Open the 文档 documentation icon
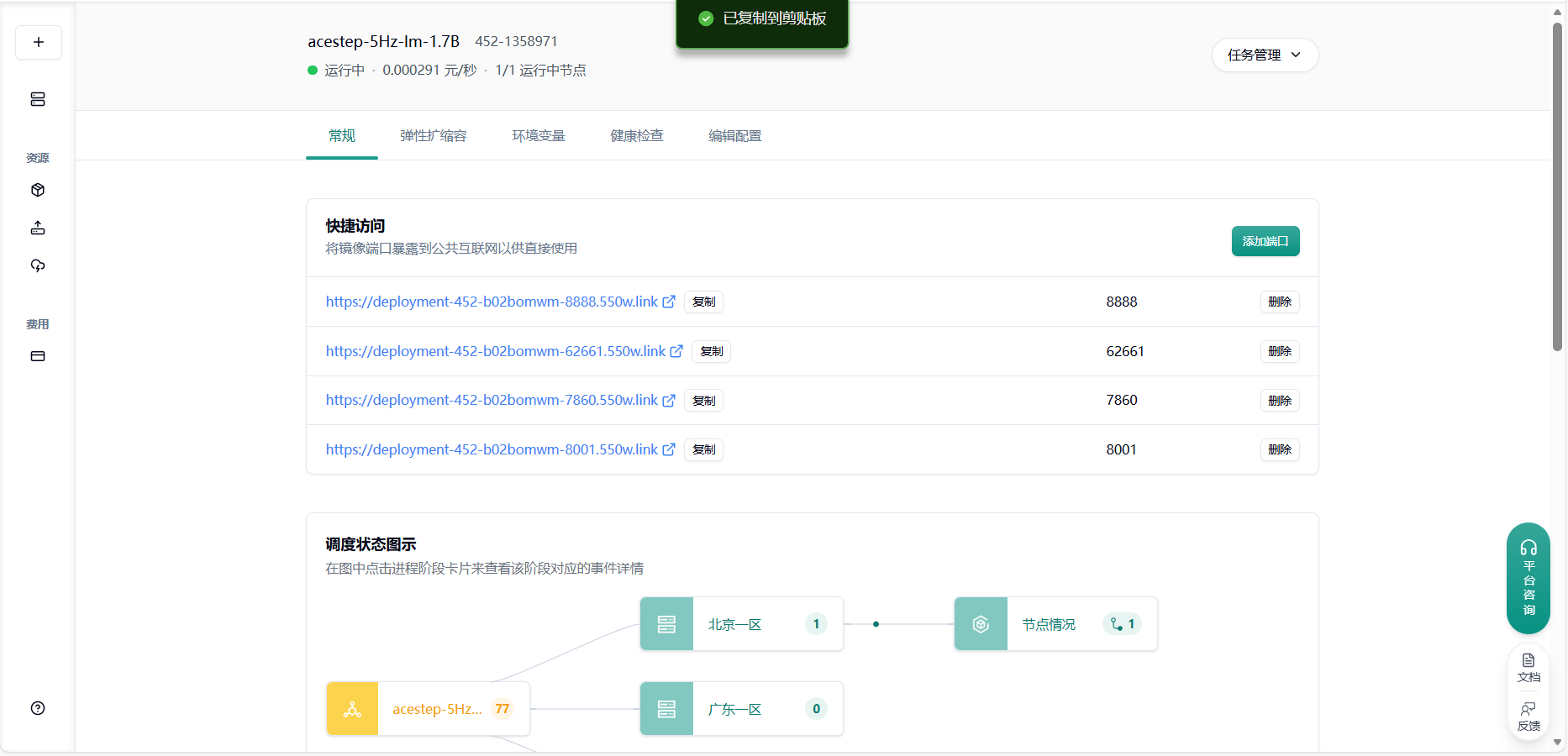This screenshot has width=1568, height=756. point(1529,667)
